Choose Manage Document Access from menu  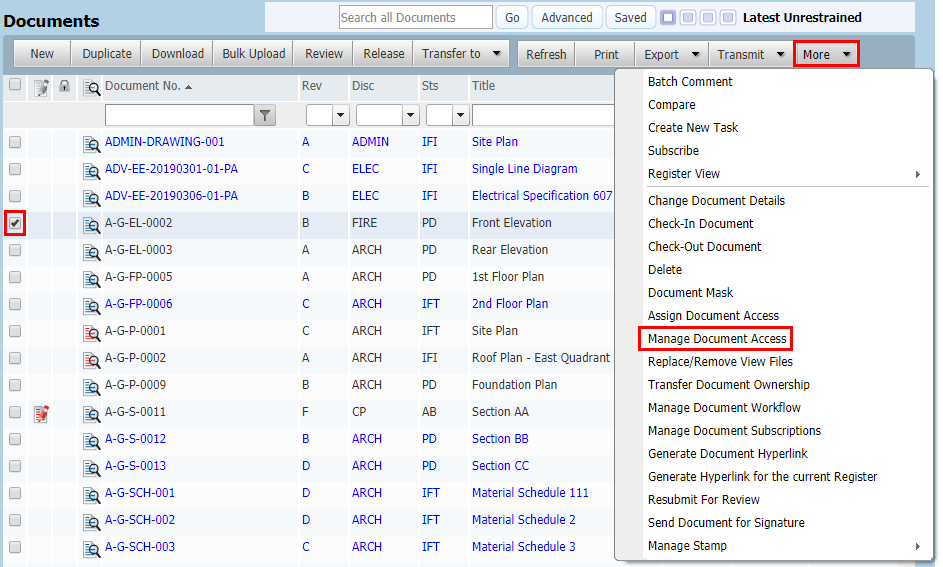tap(716, 339)
